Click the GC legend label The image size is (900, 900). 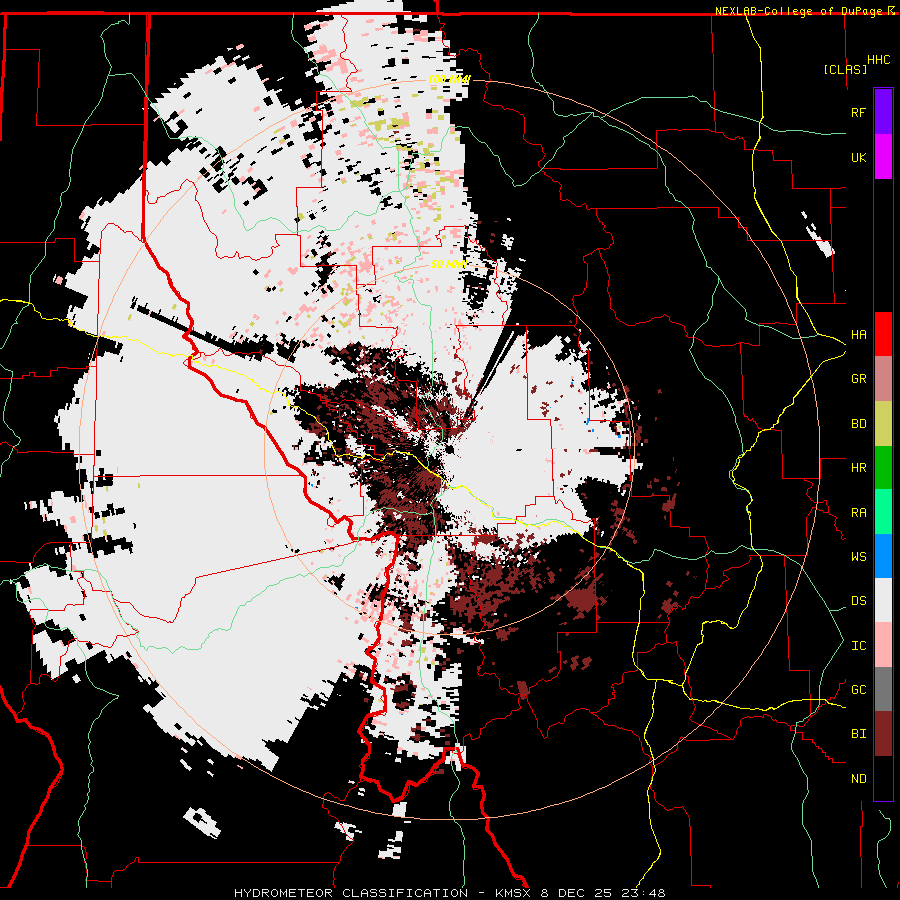[x=858, y=690]
